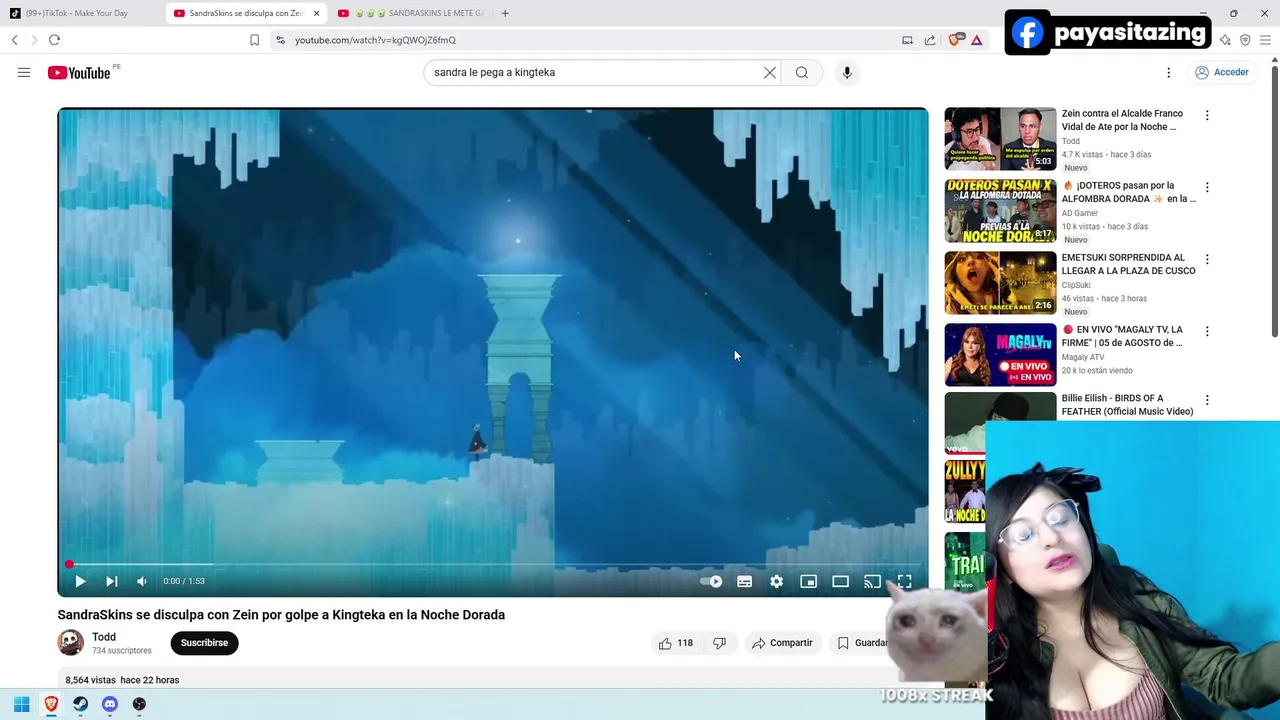Click the Suscribirse button
The width and height of the screenshot is (1280, 720).
click(x=204, y=643)
